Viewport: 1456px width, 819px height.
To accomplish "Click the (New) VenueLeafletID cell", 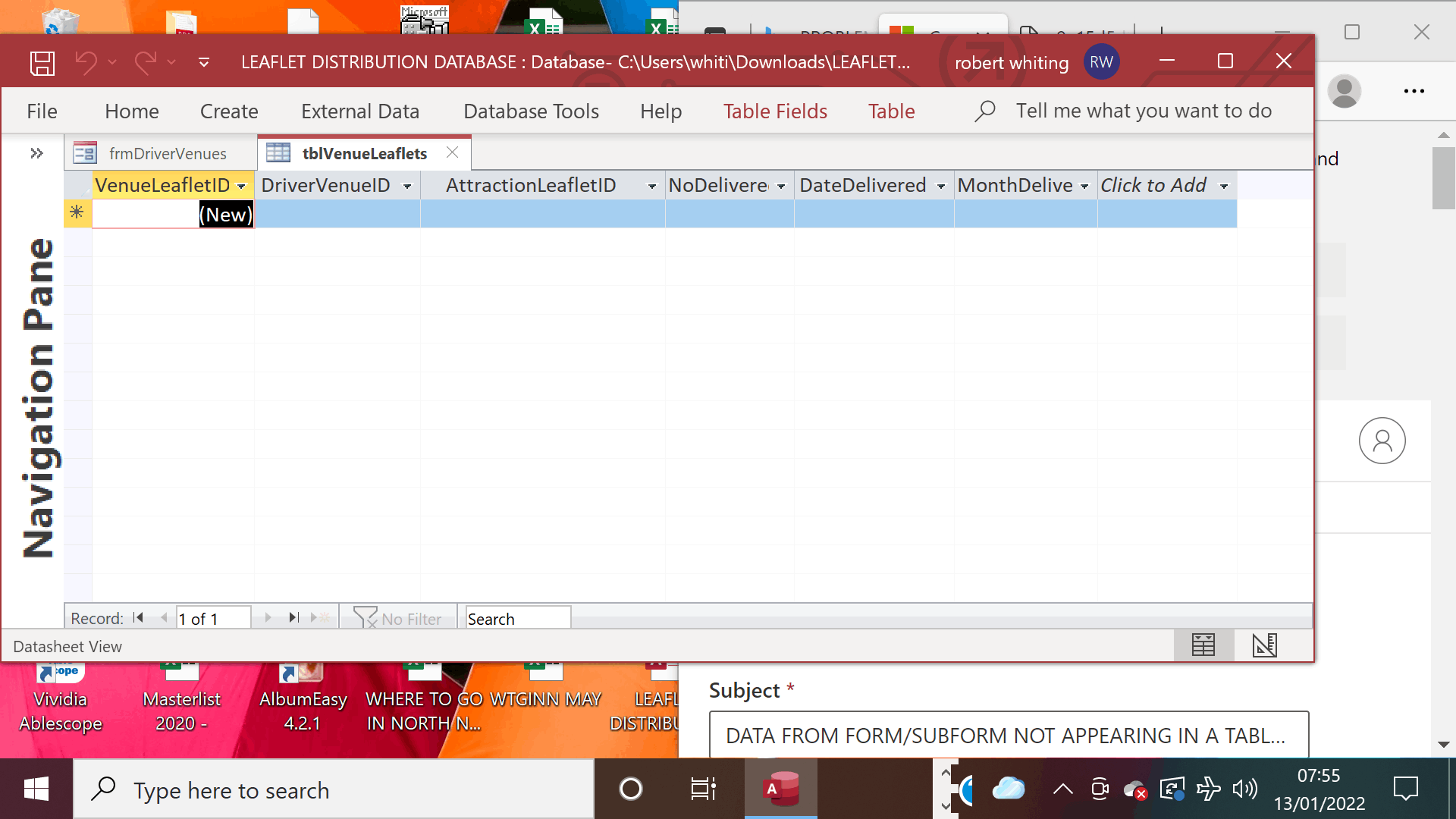I will coord(173,215).
